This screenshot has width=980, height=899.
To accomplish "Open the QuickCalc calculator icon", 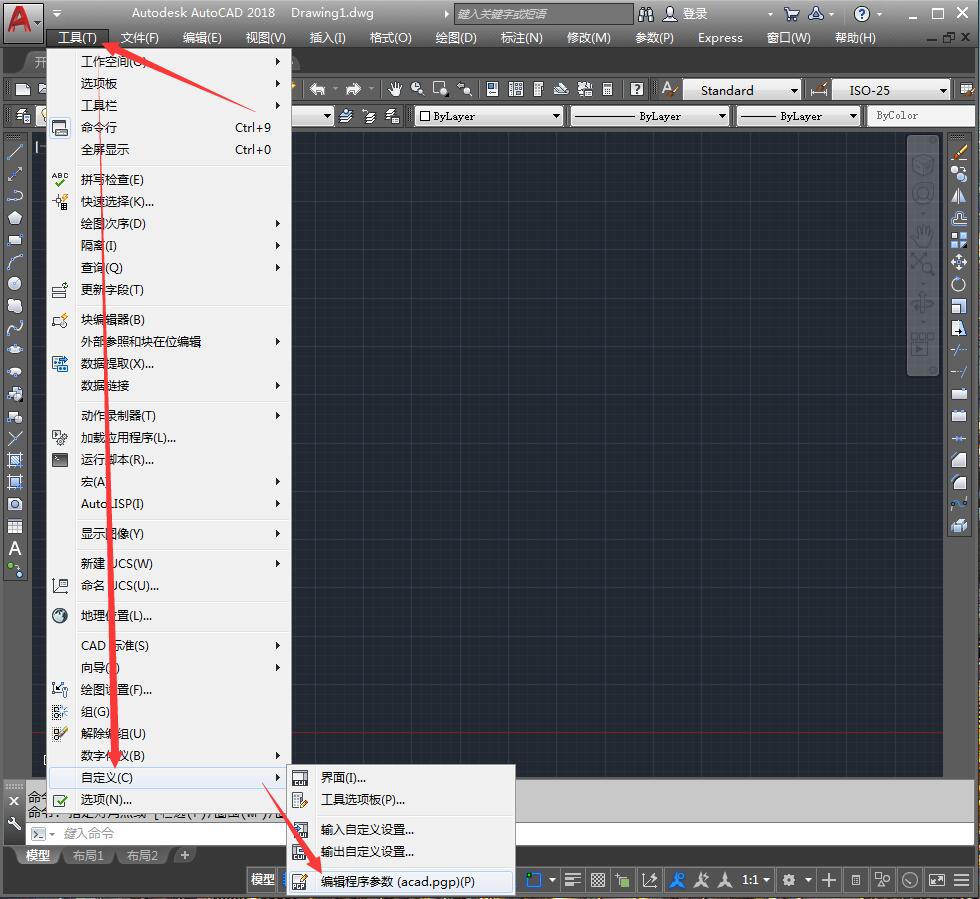I will 607,89.
